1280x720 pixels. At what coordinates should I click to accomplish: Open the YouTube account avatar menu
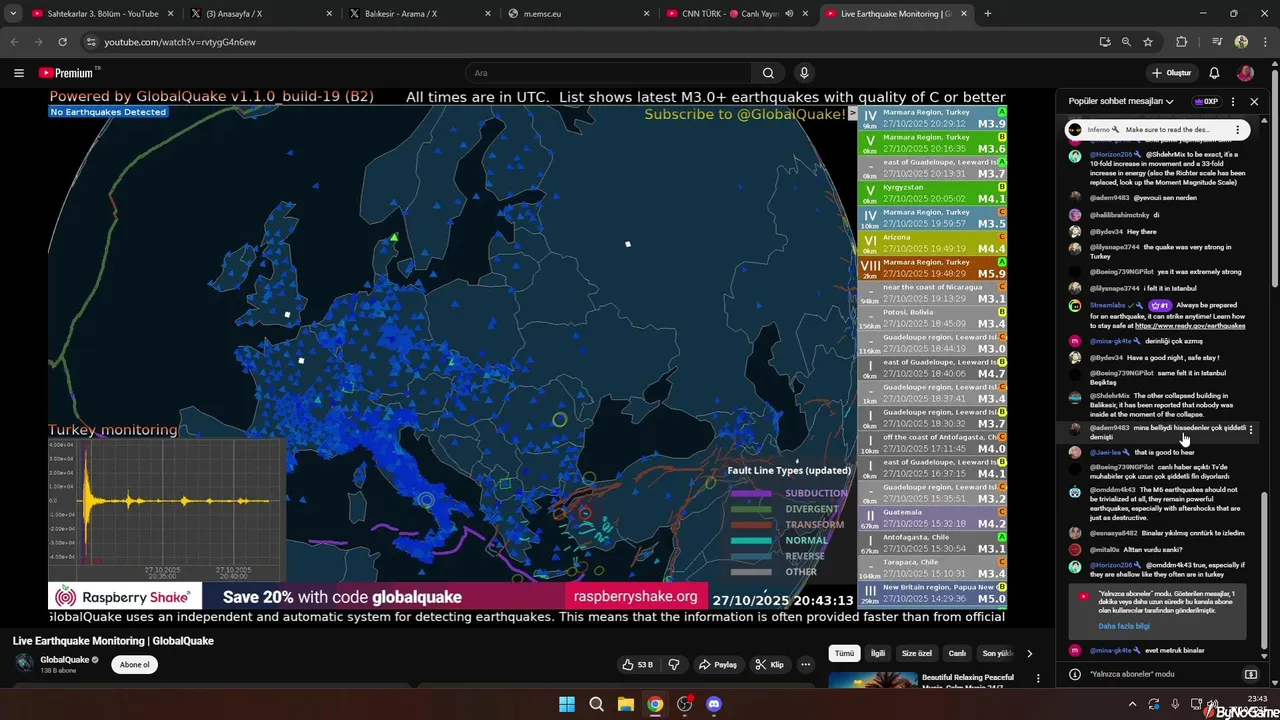click(x=1245, y=73)
